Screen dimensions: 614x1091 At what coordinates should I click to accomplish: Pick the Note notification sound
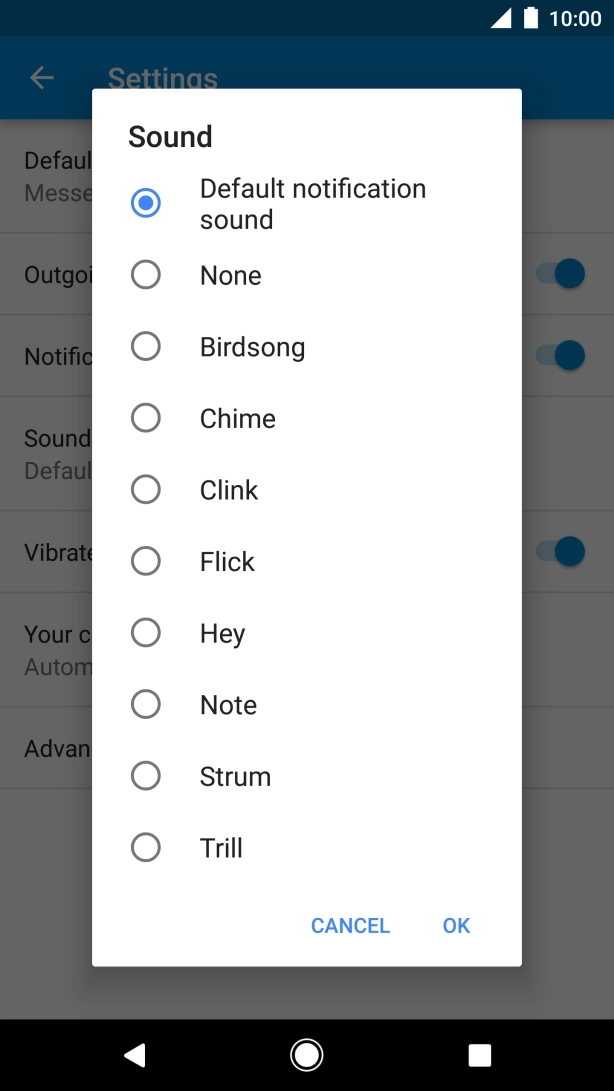[x=146, y=704]
